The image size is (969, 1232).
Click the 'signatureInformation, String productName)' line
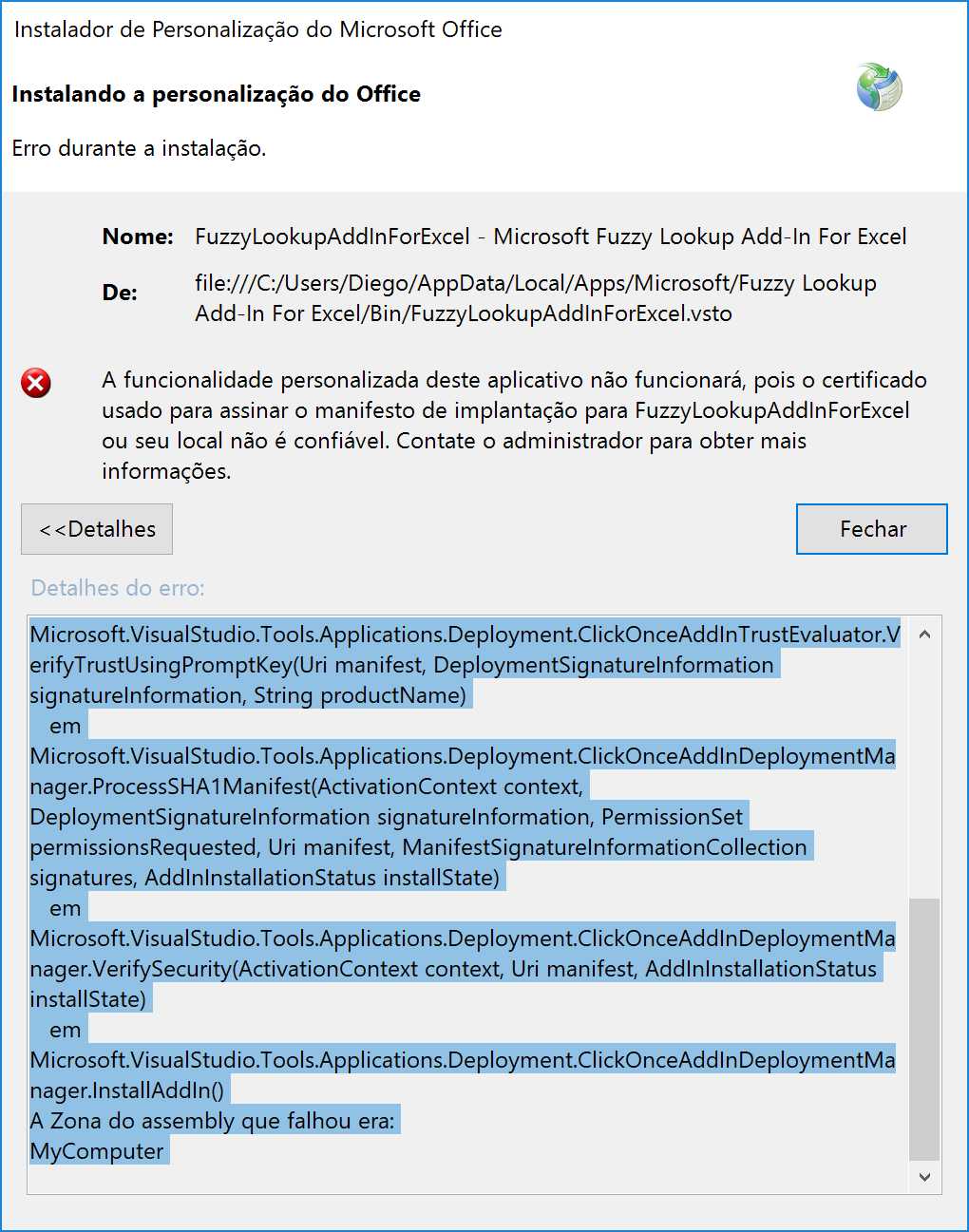(249, 695)
